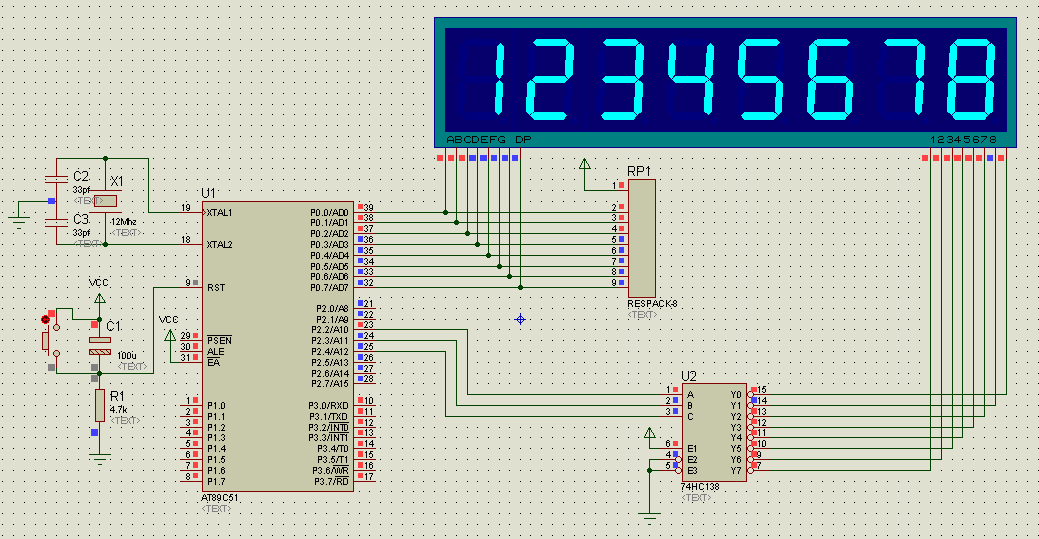Image resolution: width=1039 pixels, height=539 pixels.
Task: Select the capacitor C2 symbol
Action: (56, 179)
